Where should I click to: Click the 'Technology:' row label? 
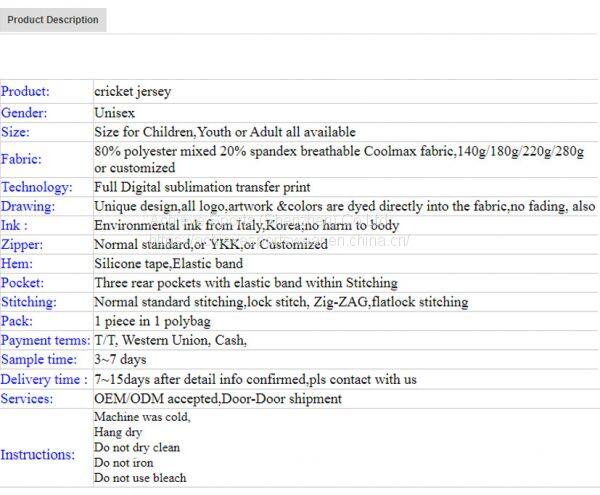click(37, 187)
